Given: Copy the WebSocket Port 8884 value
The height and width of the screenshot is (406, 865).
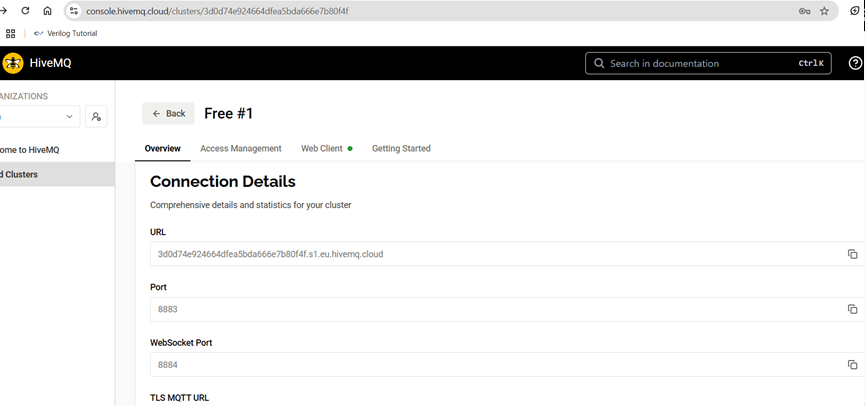Looking at the screenshot, I should tap(852, 365).
